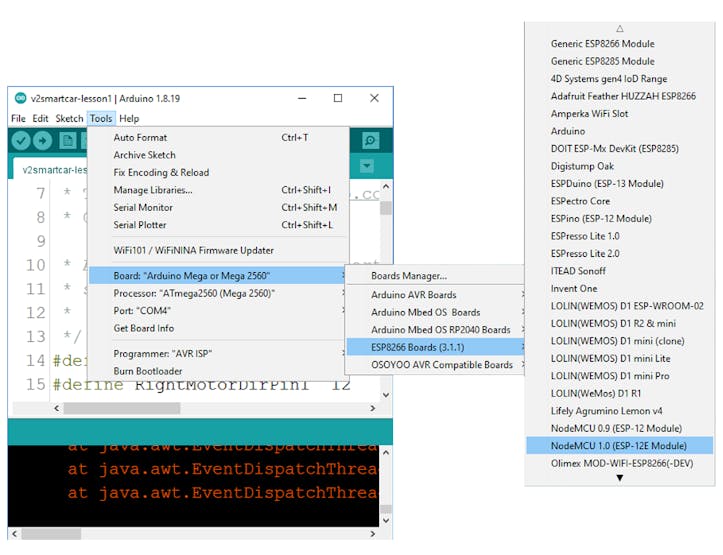Open Manage Libraries entry
Viewport: 723px width, 555px height.
pos(219,190)
